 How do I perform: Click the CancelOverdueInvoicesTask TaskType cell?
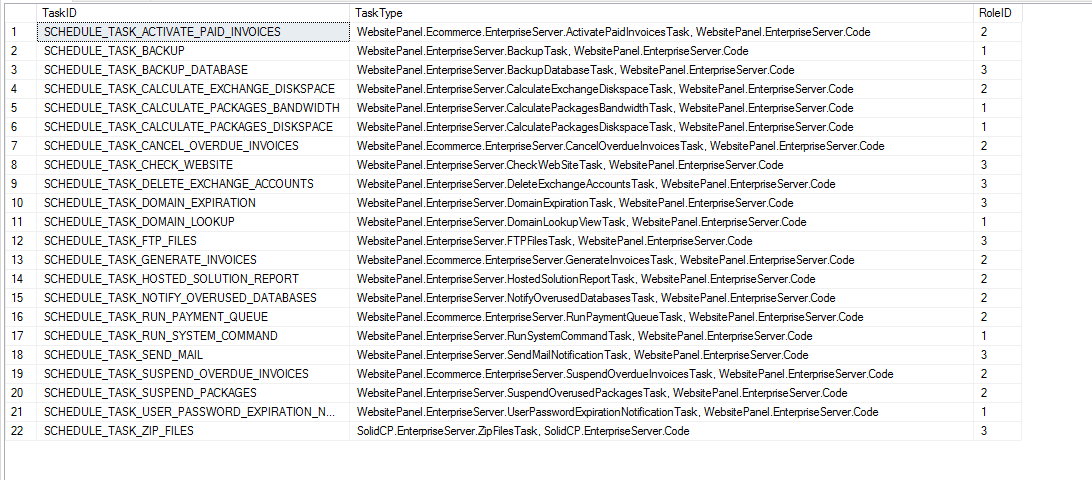point(662,146)
